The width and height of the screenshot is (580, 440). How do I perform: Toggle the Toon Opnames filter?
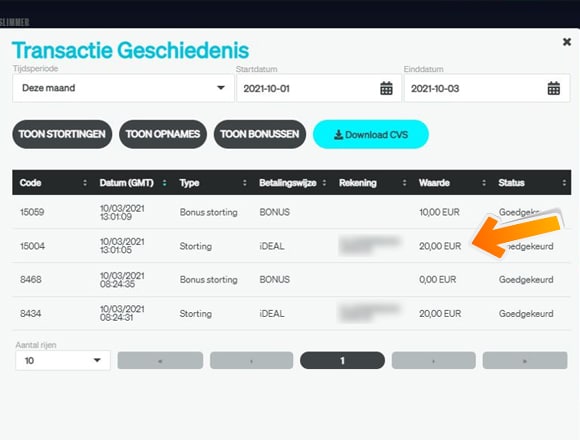point(163,134)
